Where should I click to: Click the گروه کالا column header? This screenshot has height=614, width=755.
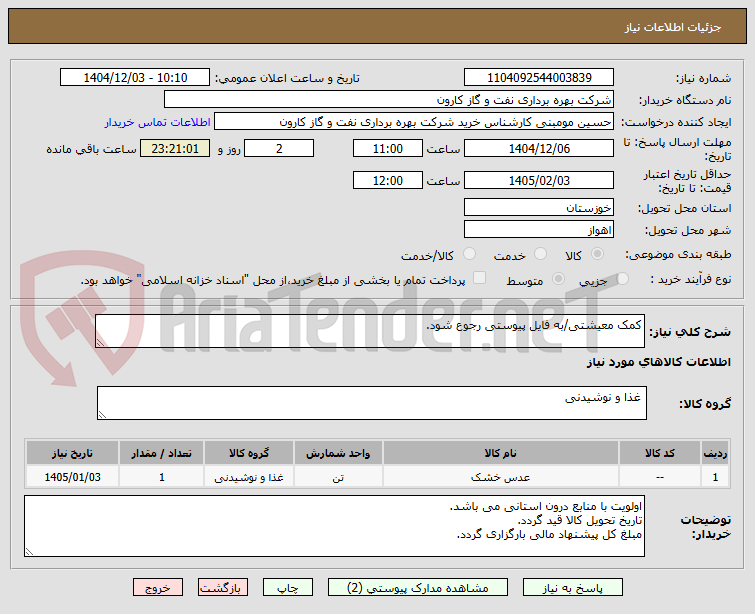[x=248, y=453]
